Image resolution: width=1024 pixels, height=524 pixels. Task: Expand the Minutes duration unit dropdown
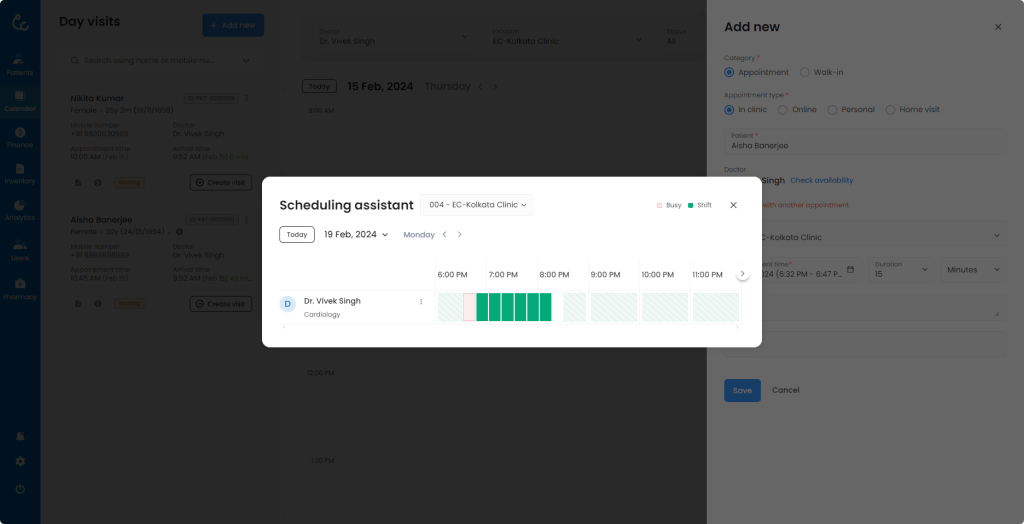tap(970, 269)
